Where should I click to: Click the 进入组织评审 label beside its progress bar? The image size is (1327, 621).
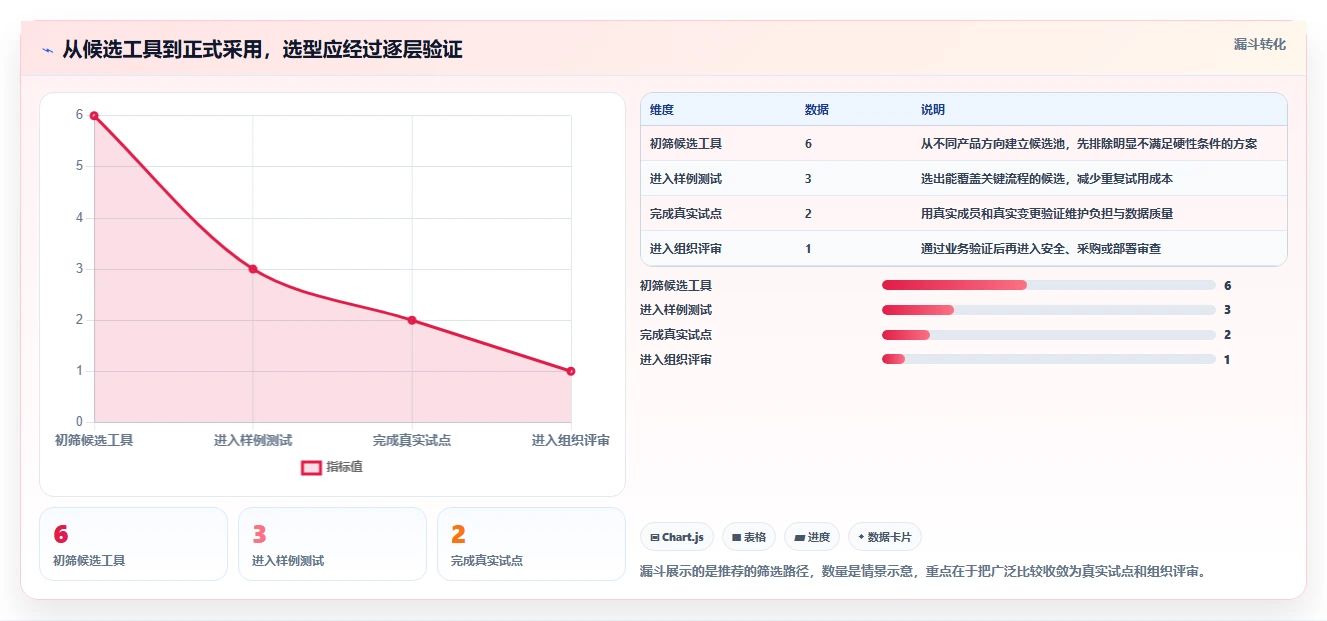click(x=676, y=359)
